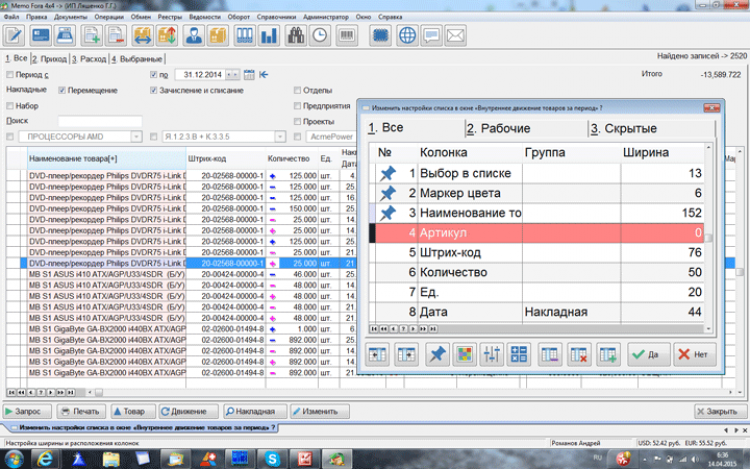Open the calendar picker next to date
The height and width of the screenshot is (469, 750).
[249, 75]
